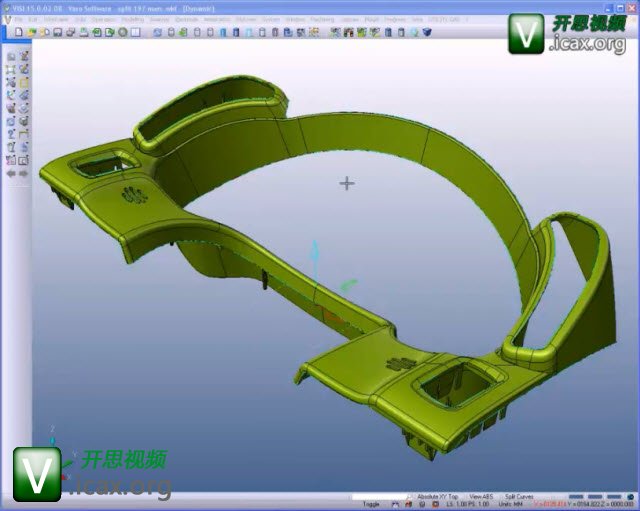Screen dimensions: 640x511
Task: Click the blue round icon at status bar end
Action: (x=631, y=497)
